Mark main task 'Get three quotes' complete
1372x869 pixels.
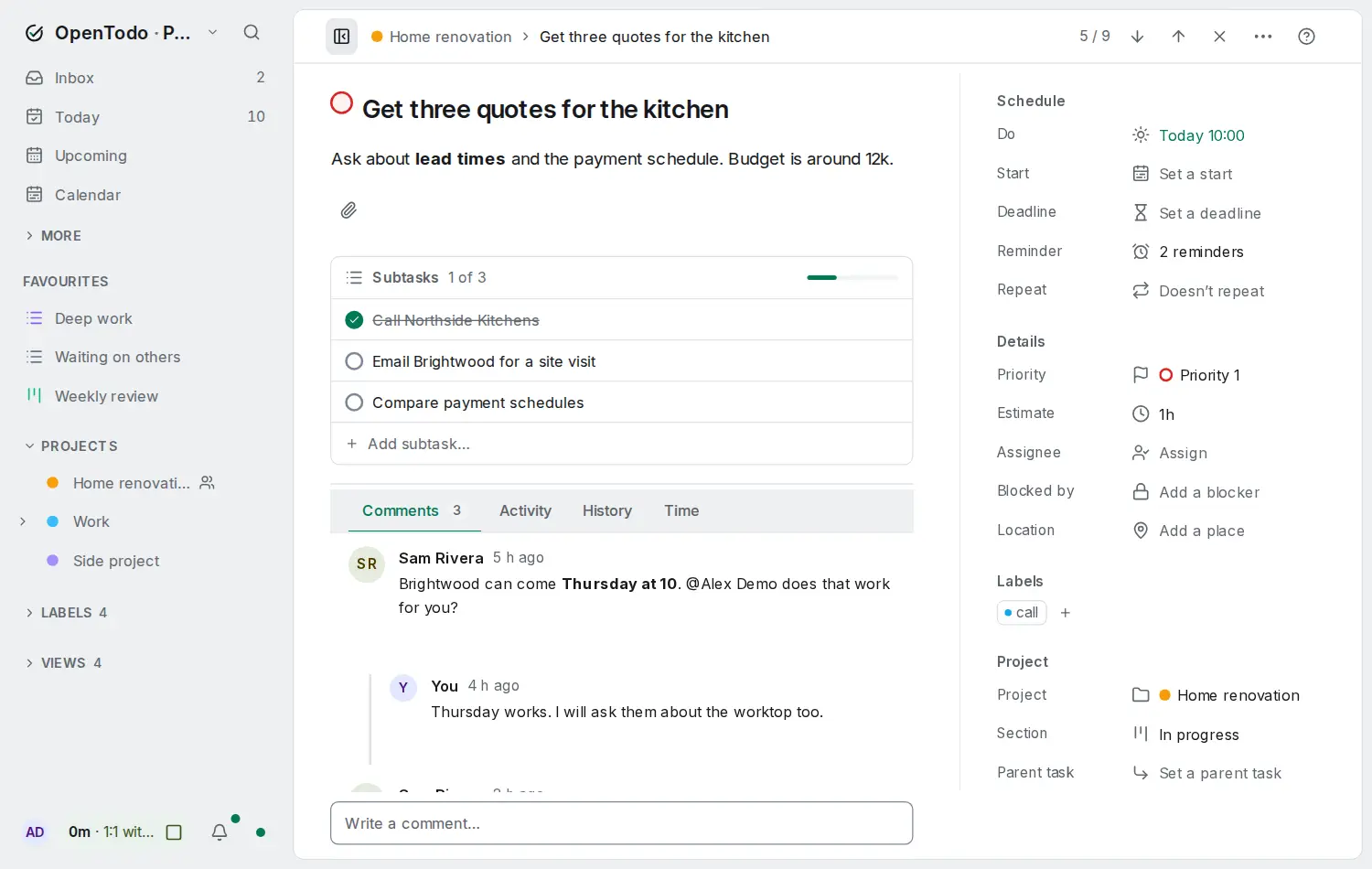342,103
